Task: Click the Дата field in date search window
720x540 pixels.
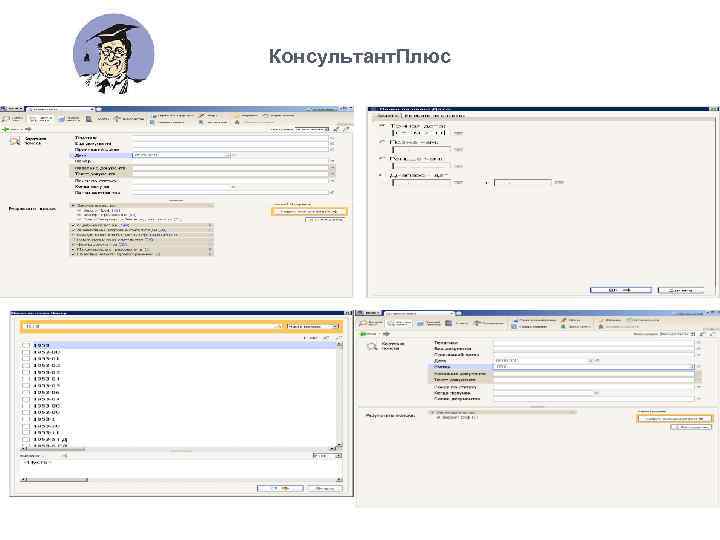Action: (x=181, y=155)
